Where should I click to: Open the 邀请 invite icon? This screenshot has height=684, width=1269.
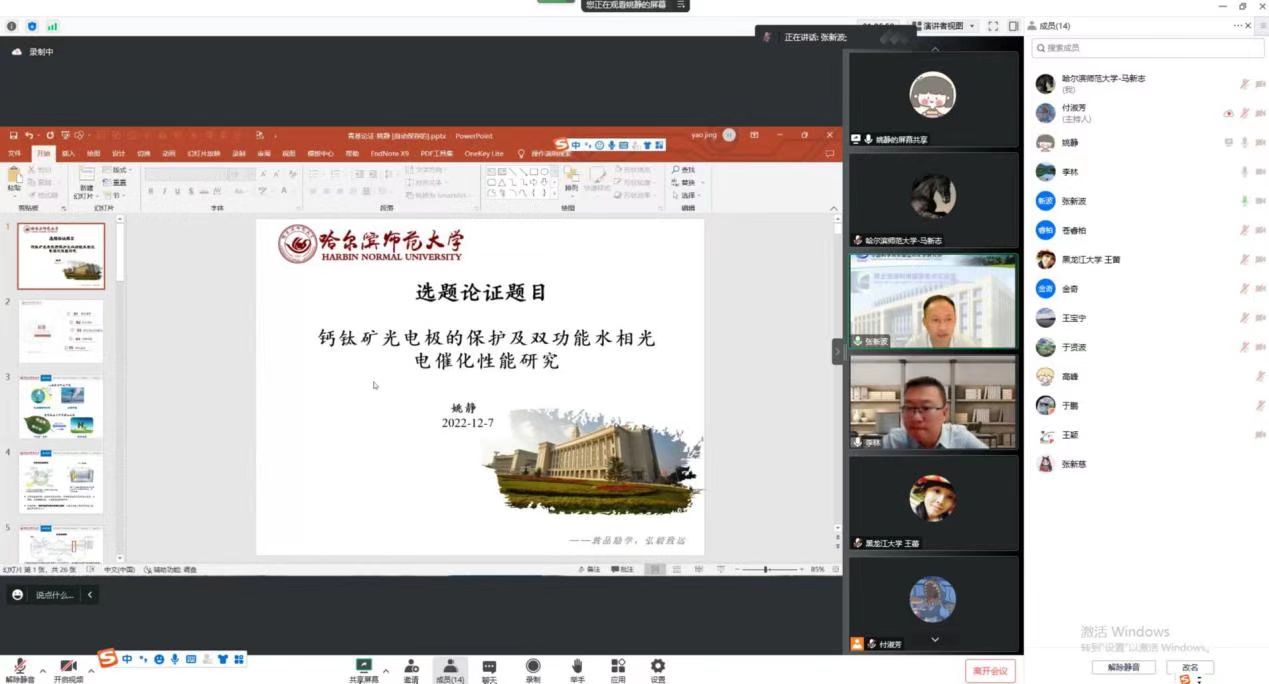[411, 666]
